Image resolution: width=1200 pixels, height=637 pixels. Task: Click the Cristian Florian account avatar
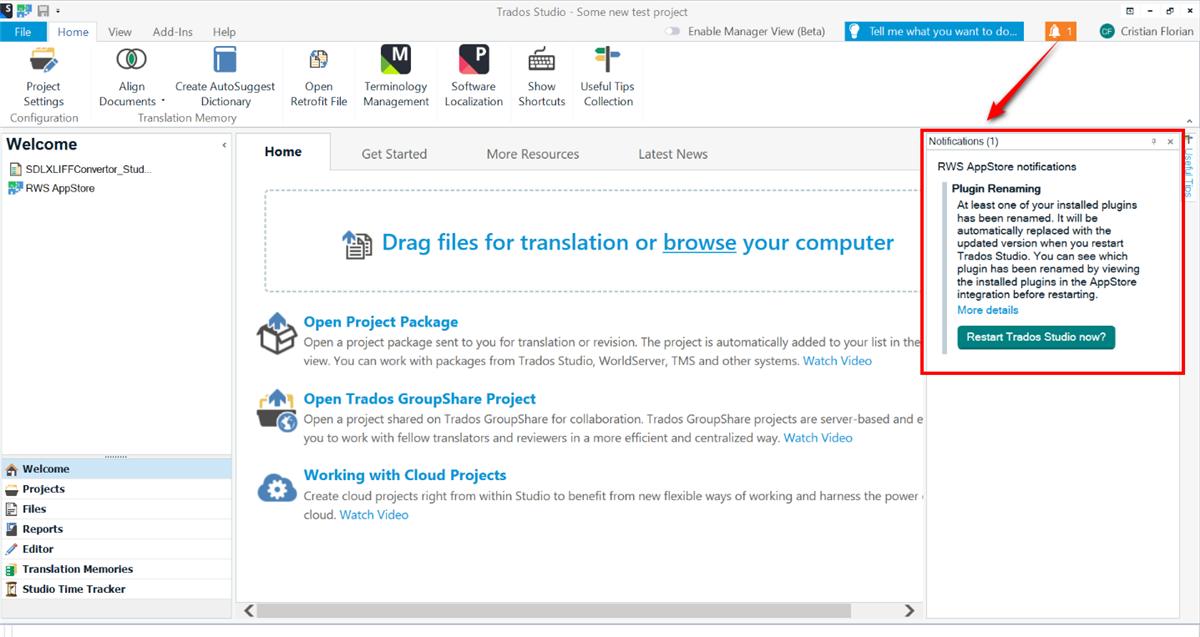[x=1106, y=31]
